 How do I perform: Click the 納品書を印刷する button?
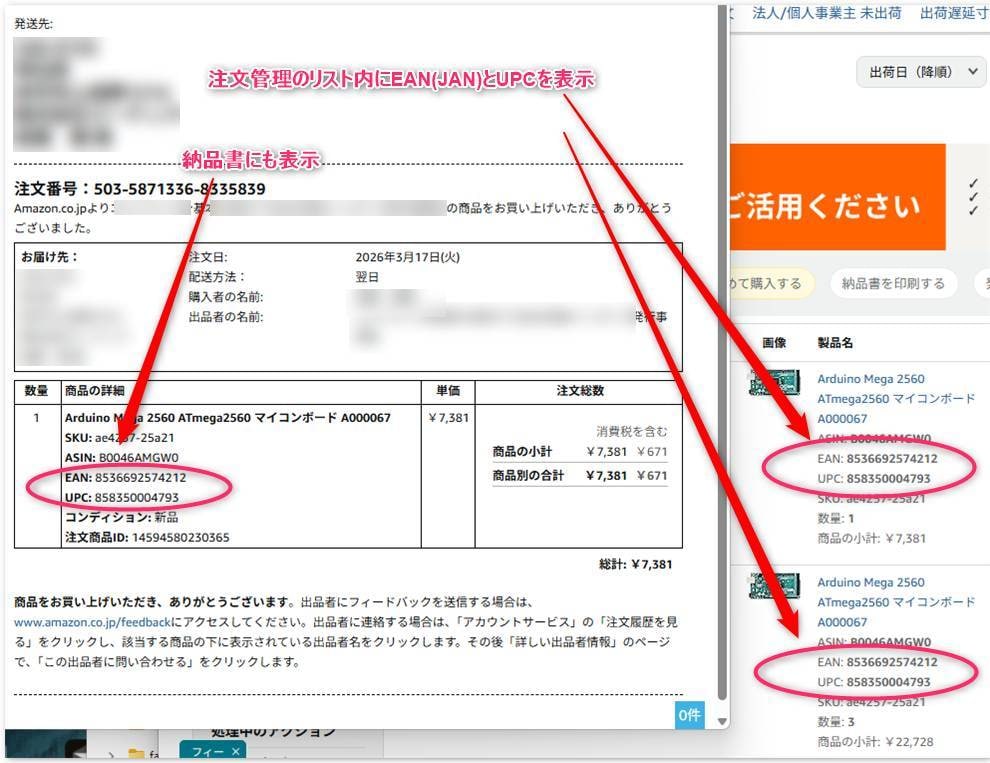[893, 284]
